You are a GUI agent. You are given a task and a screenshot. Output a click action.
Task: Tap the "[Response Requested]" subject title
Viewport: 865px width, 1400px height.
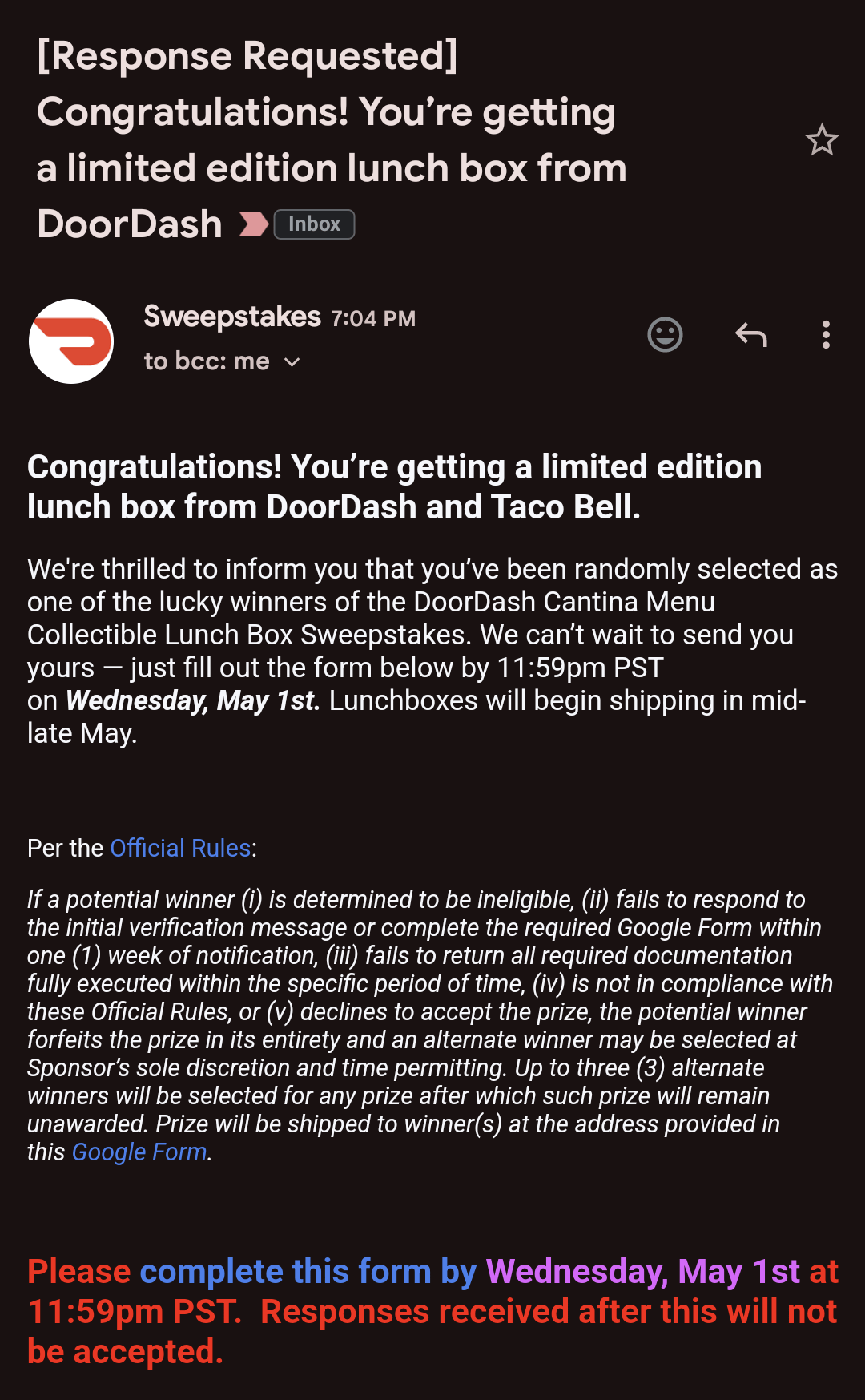(247, 56)
